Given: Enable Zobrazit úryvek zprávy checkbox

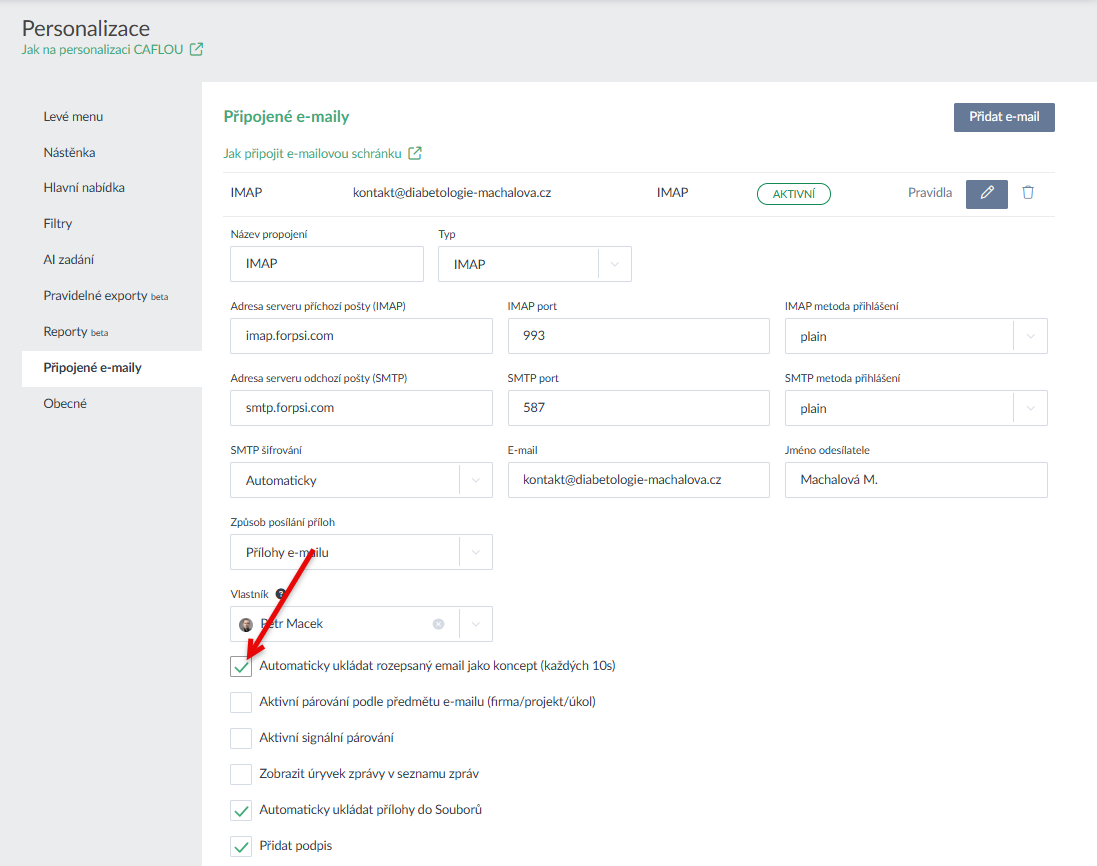Looking at the screenshot, I should coord(241,774).
